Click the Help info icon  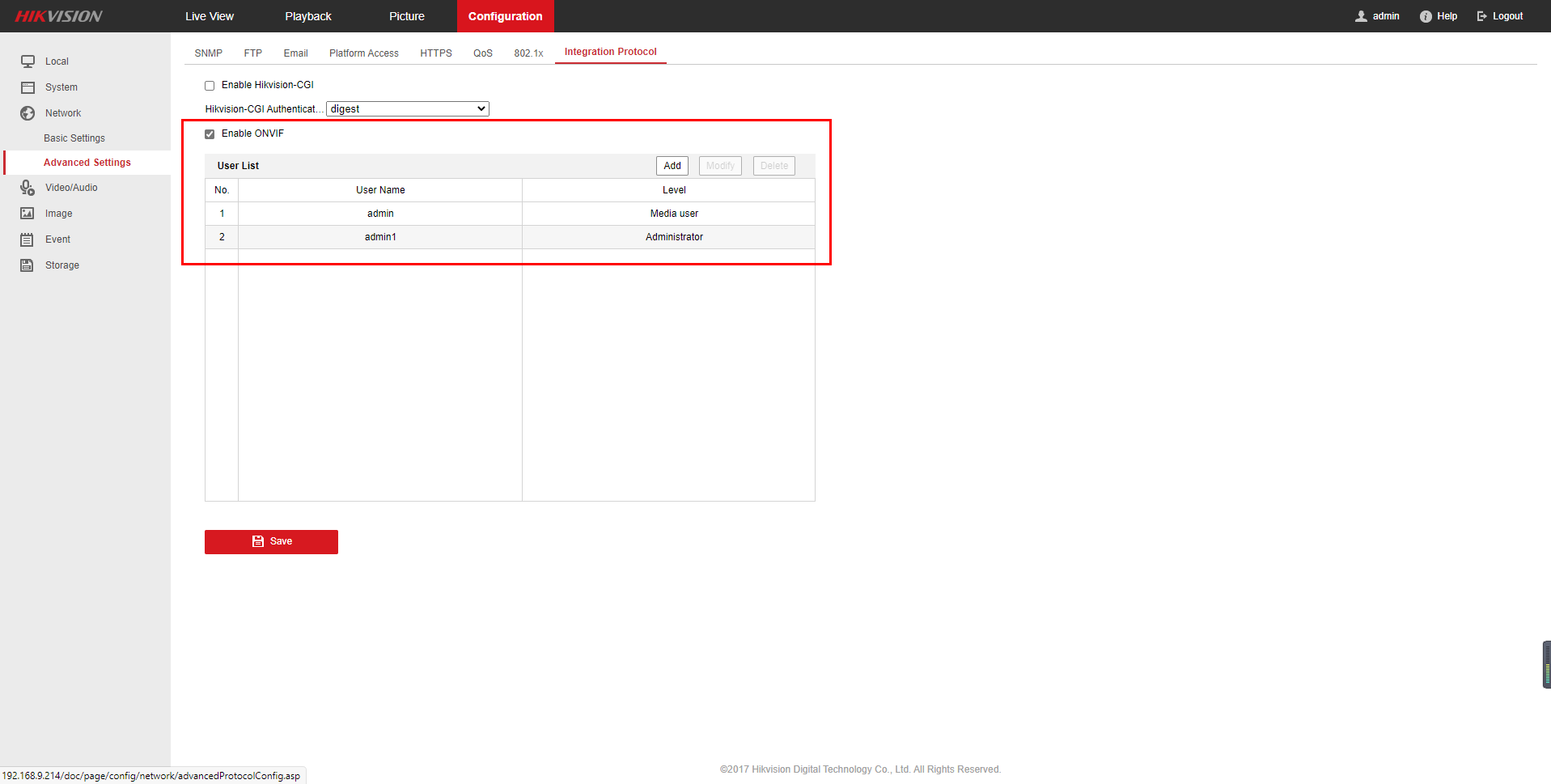tap(1426, 16)
